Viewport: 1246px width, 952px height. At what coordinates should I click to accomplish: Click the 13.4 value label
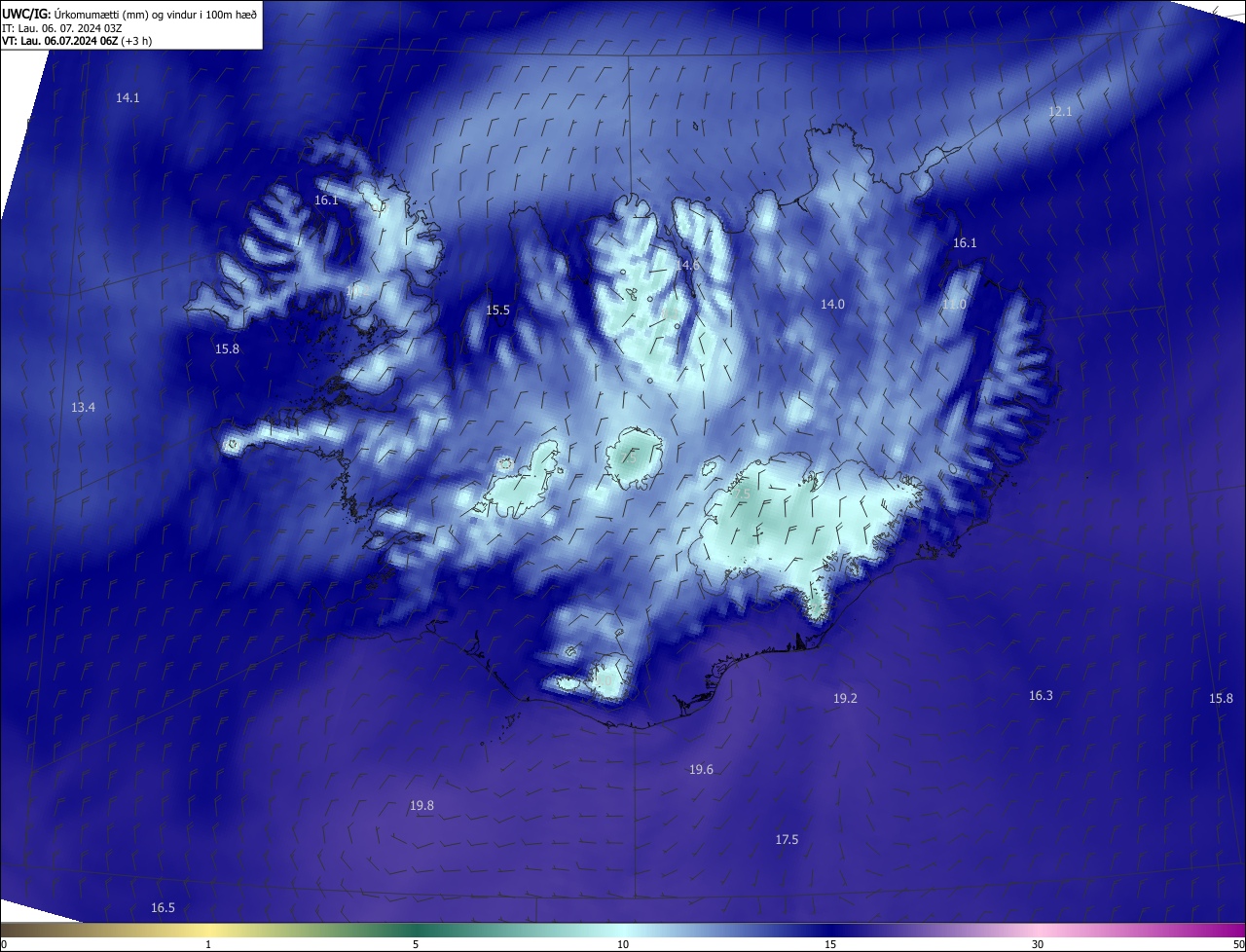[84, 408]
